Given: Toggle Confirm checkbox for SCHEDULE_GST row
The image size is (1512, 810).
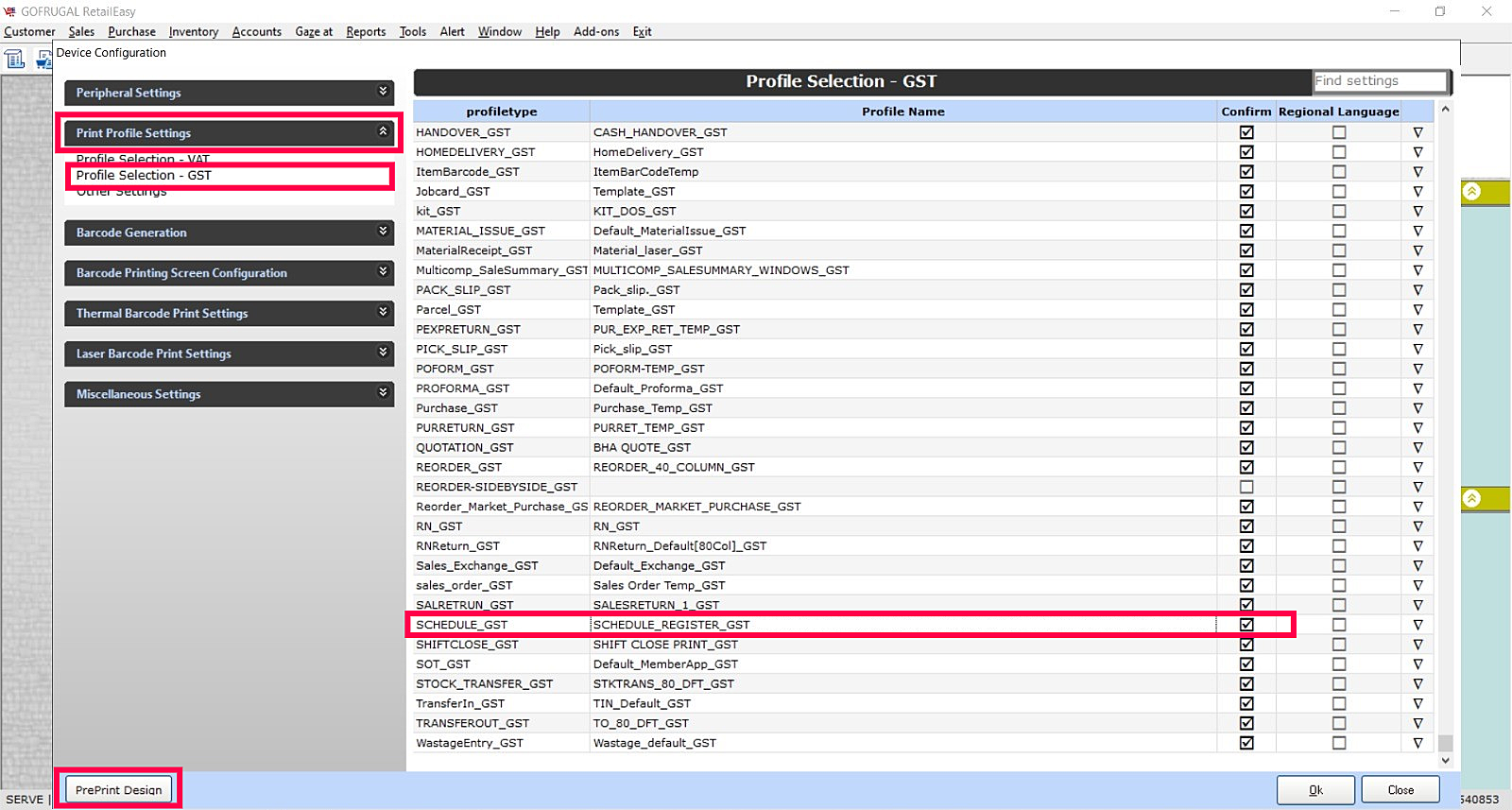Looking at the screenshot, I should [1246, 625].
